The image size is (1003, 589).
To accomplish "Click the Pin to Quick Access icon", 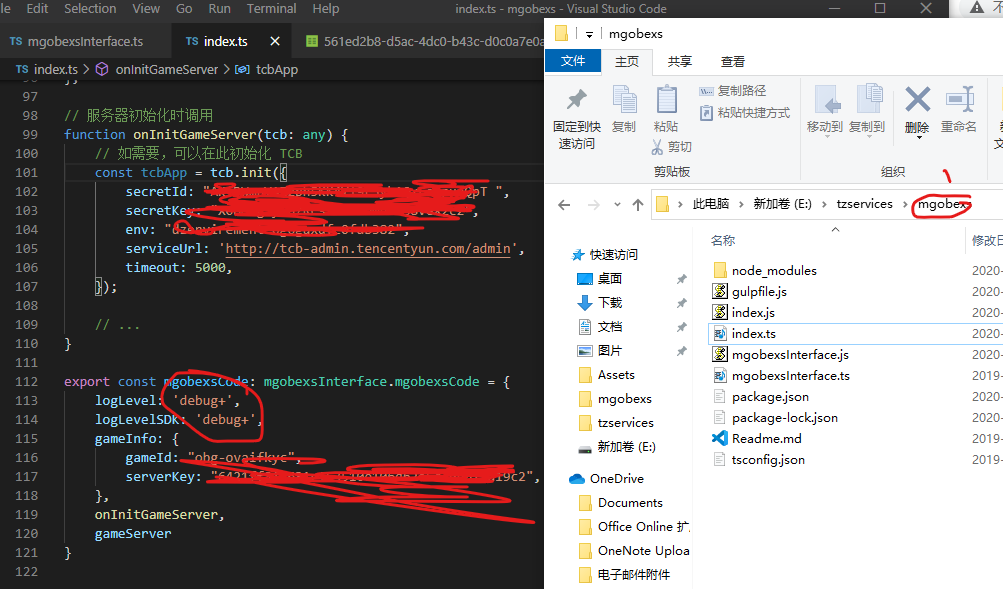I will click(576, 100).
